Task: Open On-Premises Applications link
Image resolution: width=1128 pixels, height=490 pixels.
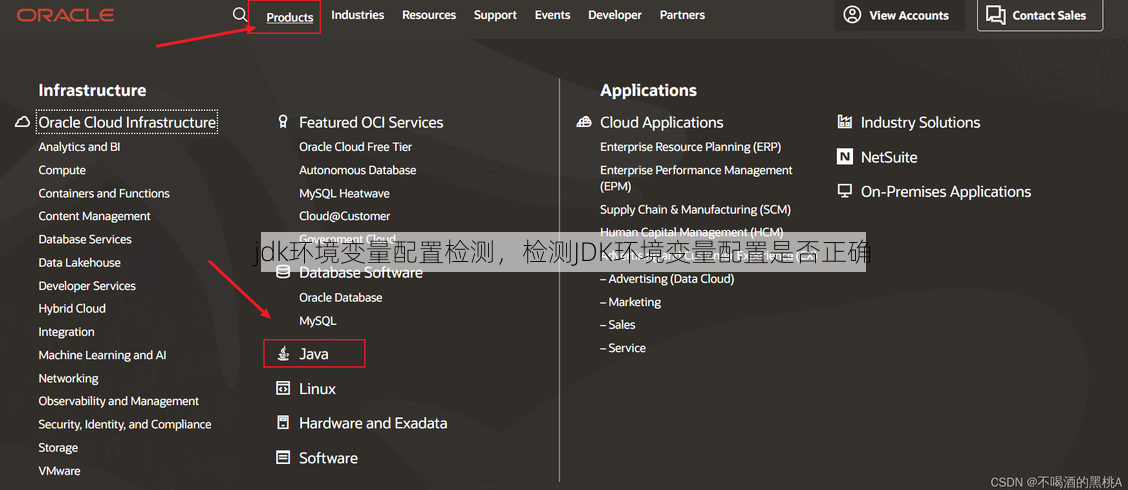Action: [946, 192]
